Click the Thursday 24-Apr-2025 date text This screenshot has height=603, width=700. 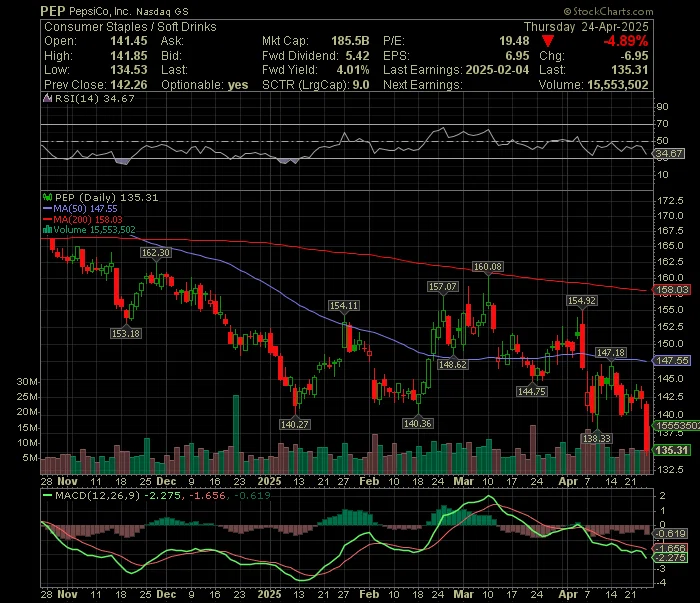pyautogui.click(x=586, y=27)
